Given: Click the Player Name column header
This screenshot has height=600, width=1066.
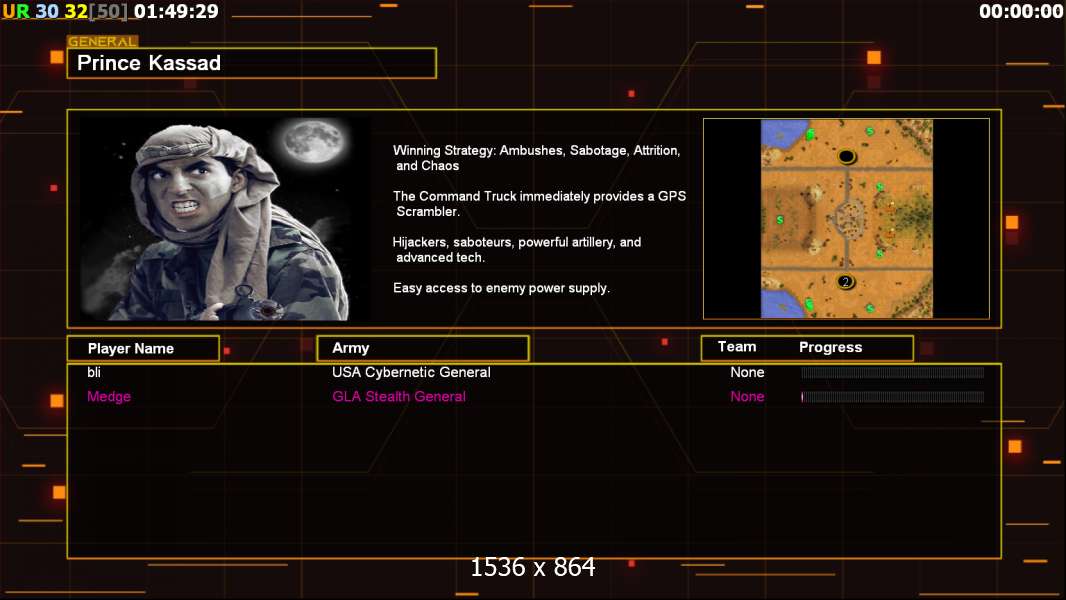Looking at the screenshot, I should pos(143,349).
